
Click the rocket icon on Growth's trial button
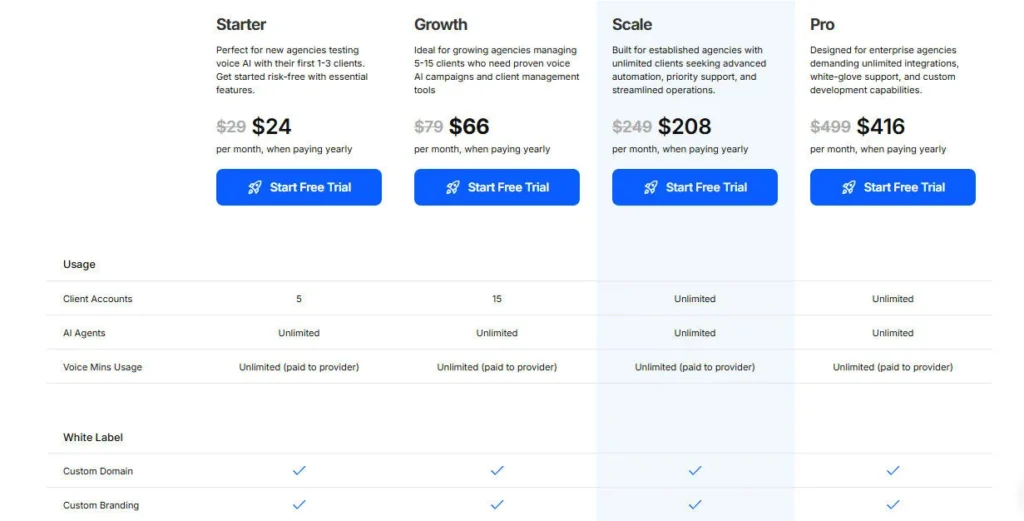pos(453,187)
